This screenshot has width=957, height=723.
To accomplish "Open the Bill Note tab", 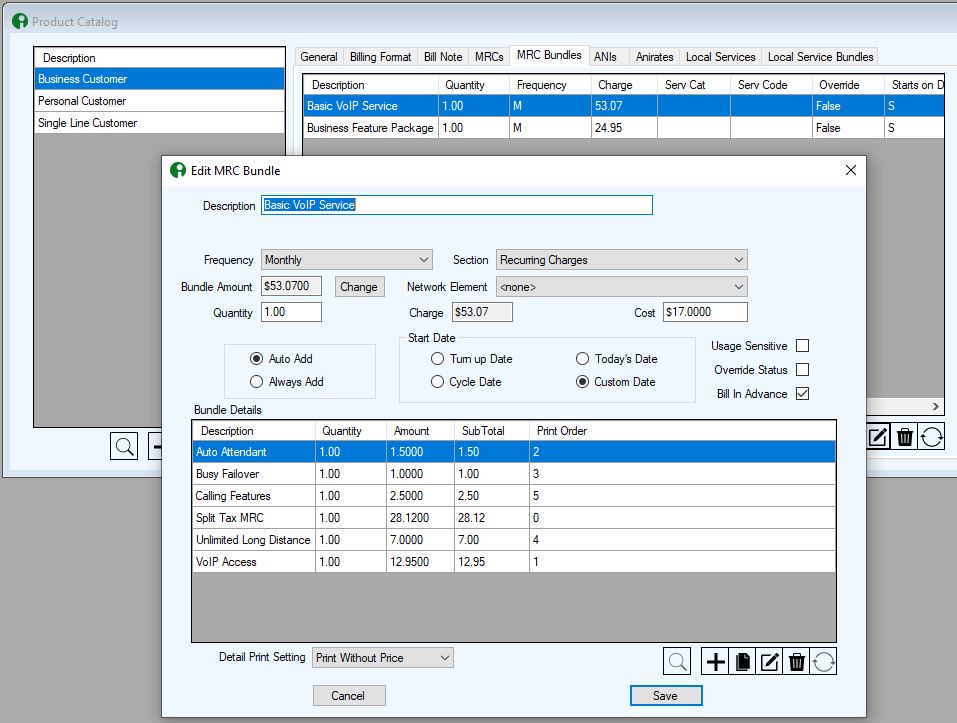I will [443, 57].
